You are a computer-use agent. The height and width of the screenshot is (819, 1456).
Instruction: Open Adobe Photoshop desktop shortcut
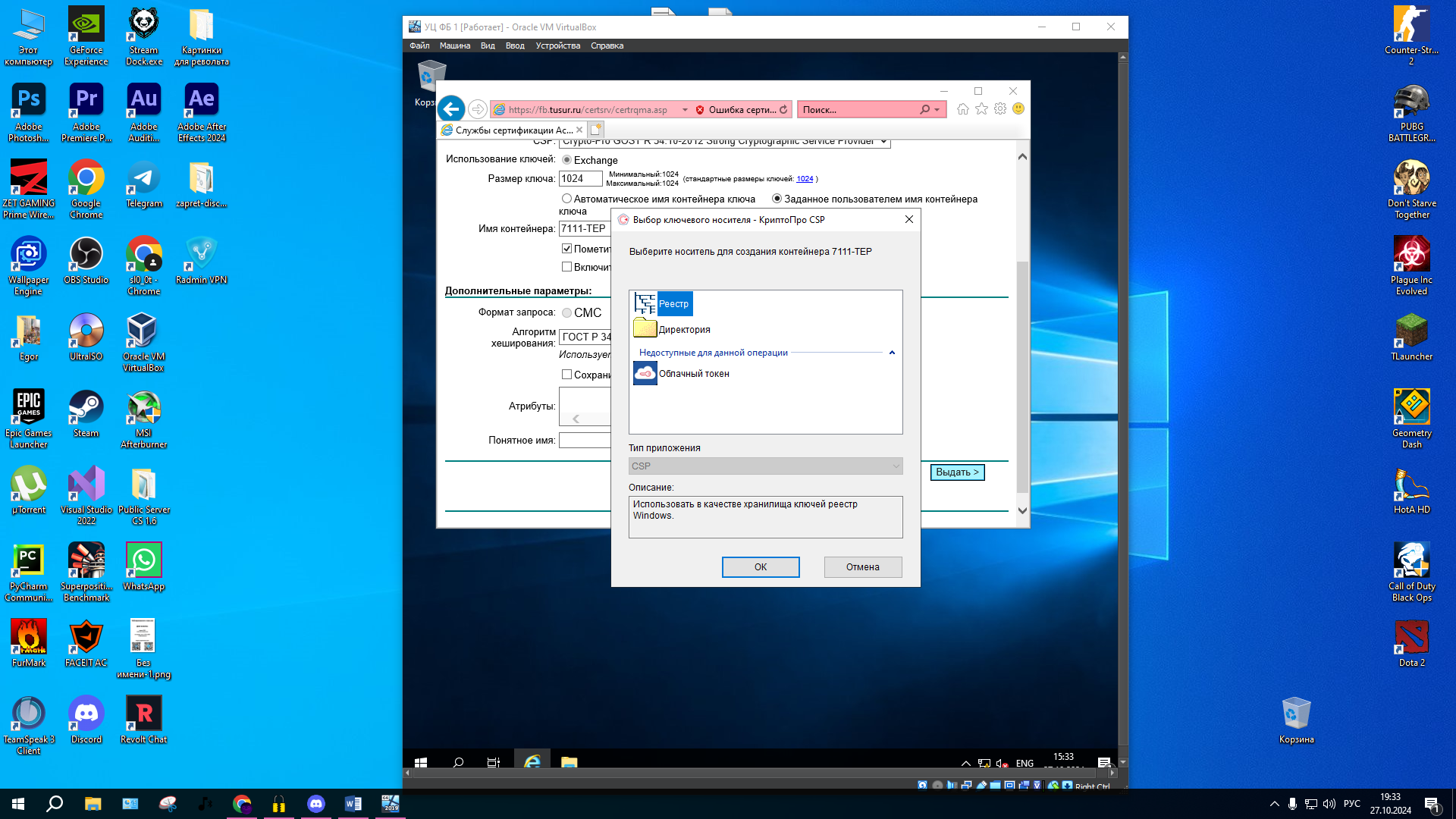[29, 112]
